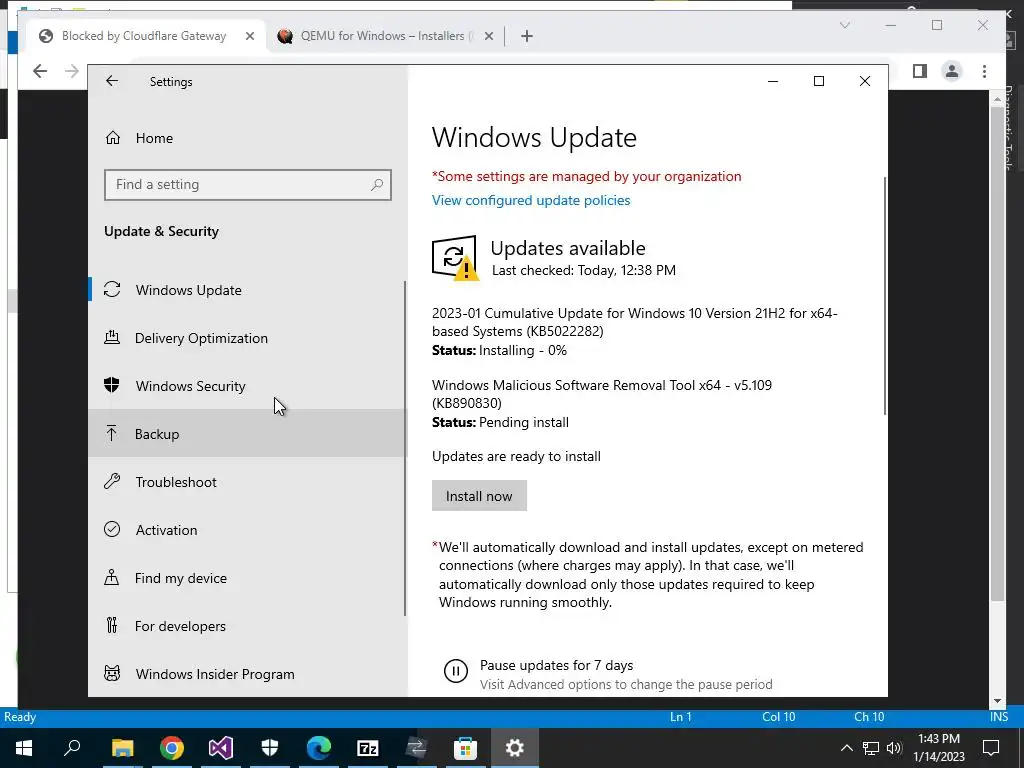Click 'Ln 1' in Visual Studio status bar
This screenshot has height=768, width=1024.
coord(680,717)
